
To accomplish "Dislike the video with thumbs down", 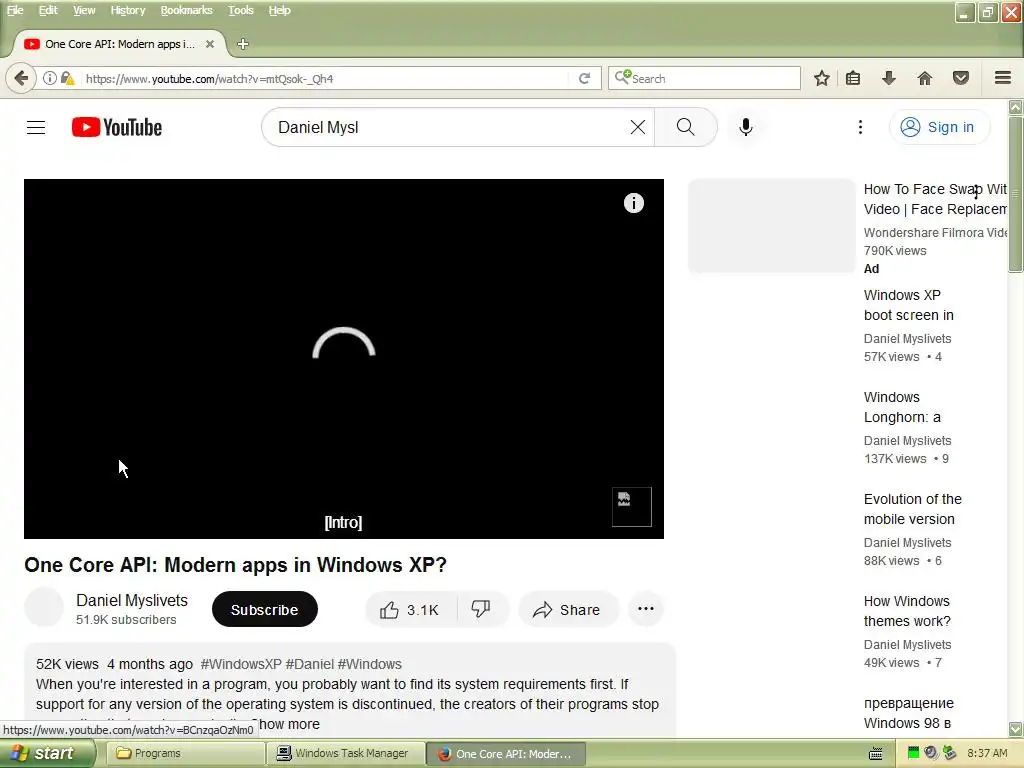I will pyautogui.click(x=482, y=610).
